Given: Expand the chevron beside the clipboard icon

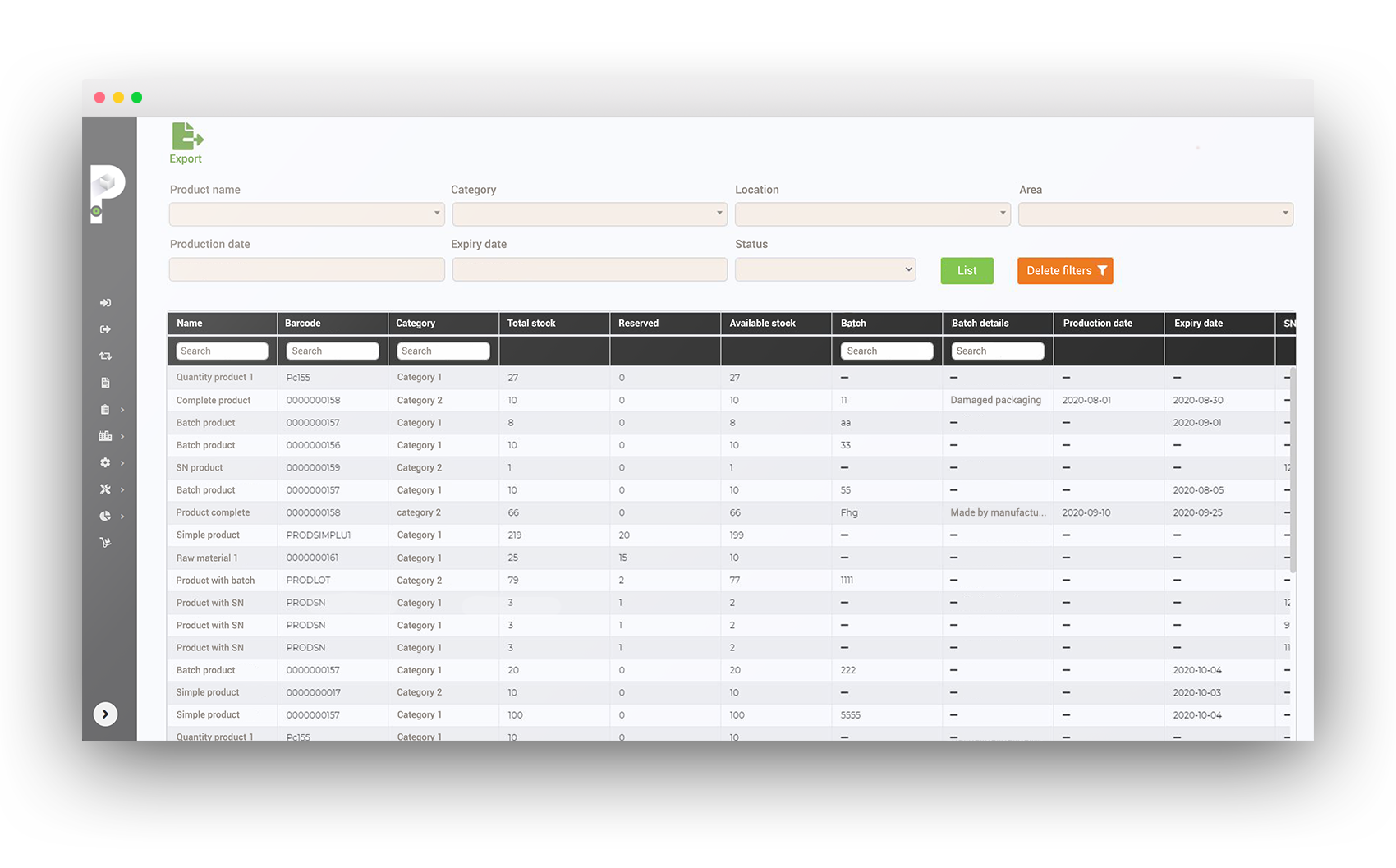Looking at the screenshot, I should (122, 410).
